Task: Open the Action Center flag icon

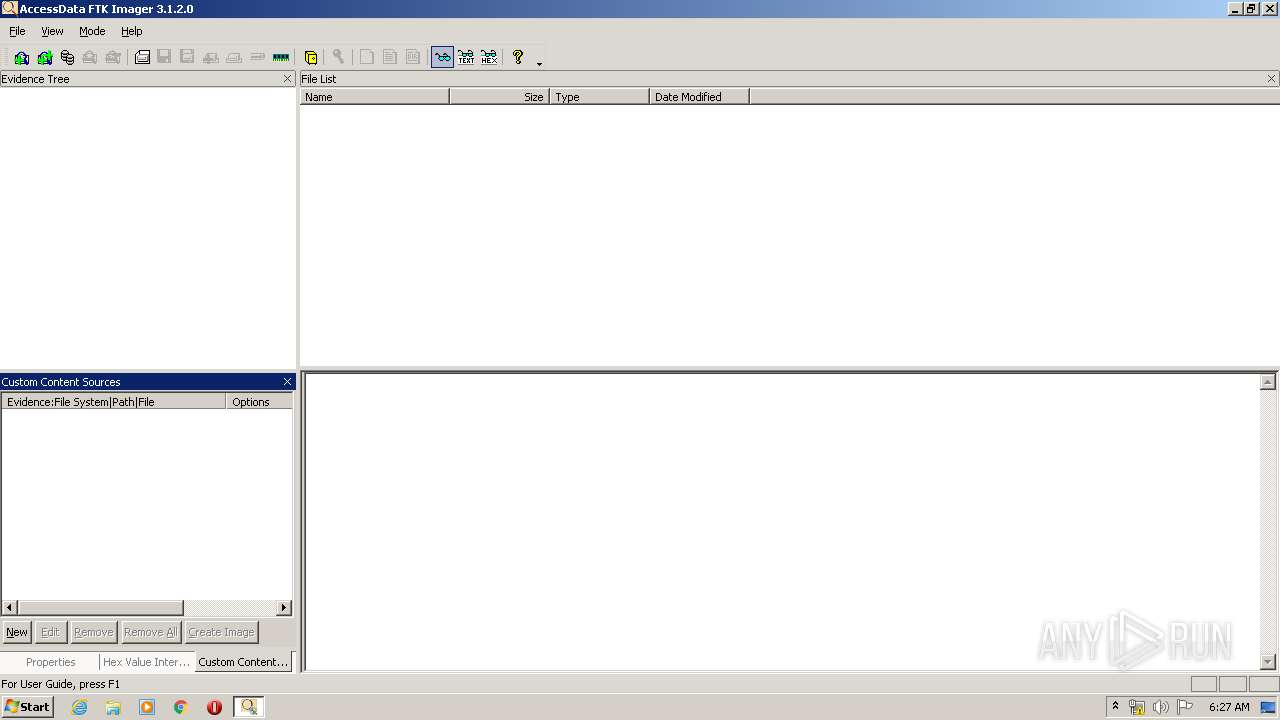Action: (x=1185, y=707)
